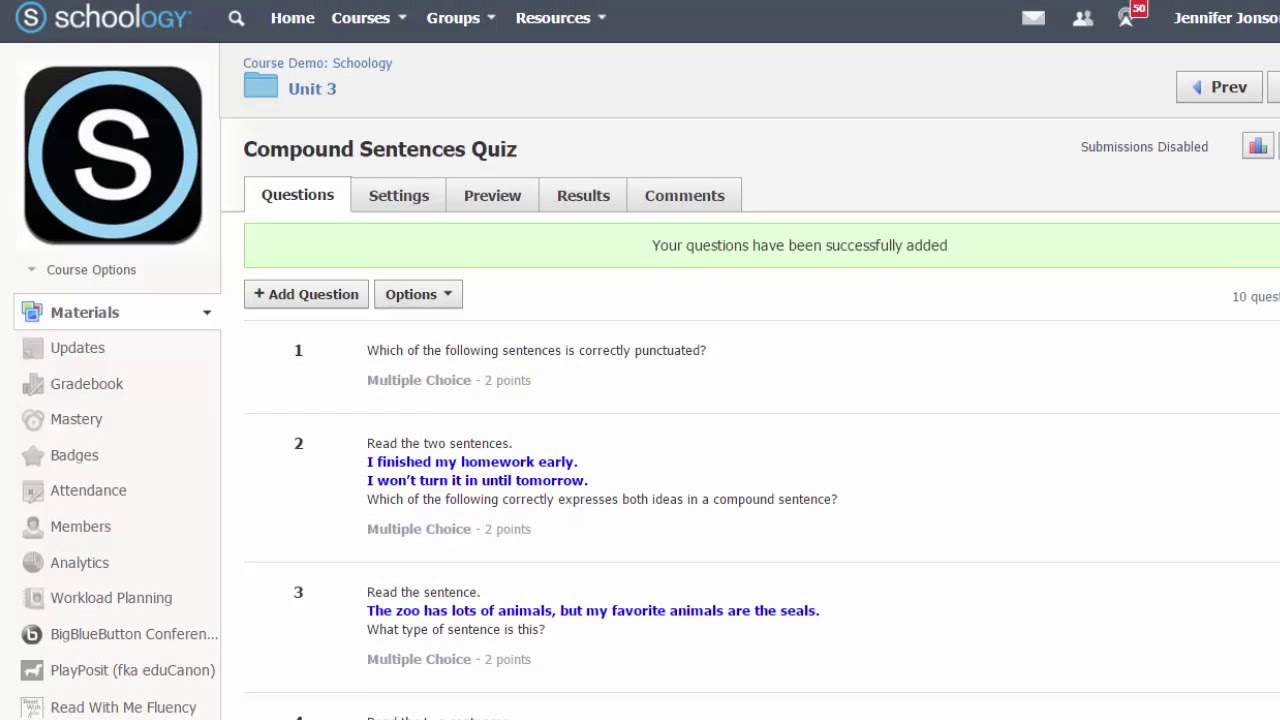Open the connections people icon

click(x=1082, y=18)
